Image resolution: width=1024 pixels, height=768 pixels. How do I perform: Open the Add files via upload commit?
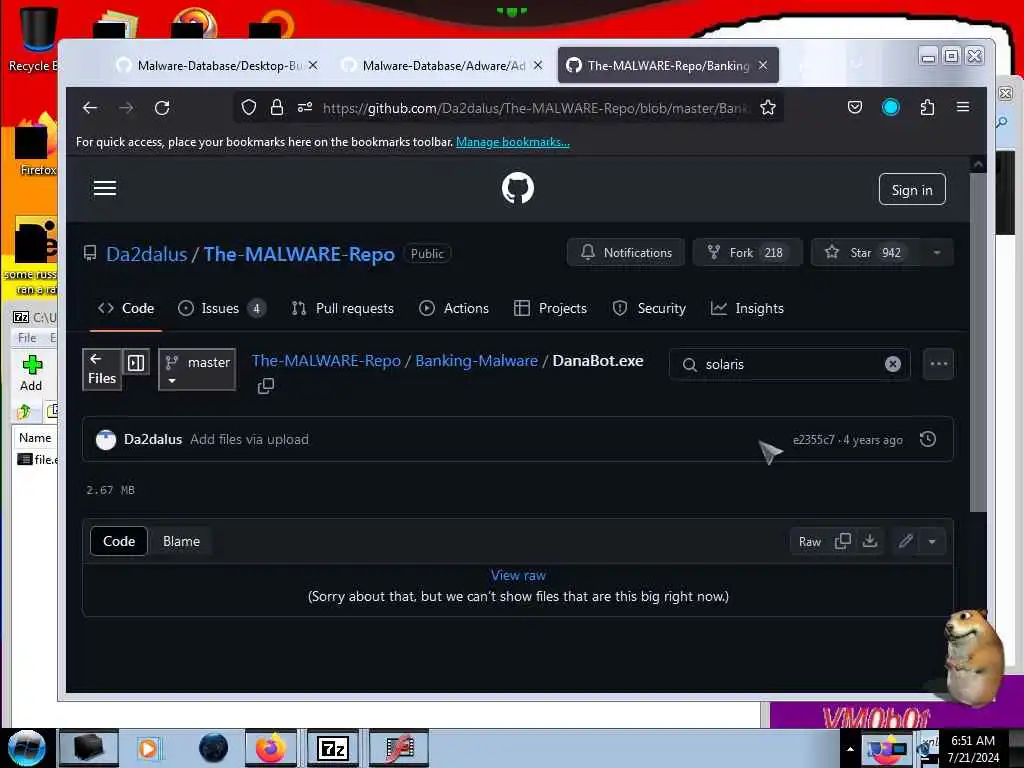[249, 440]
